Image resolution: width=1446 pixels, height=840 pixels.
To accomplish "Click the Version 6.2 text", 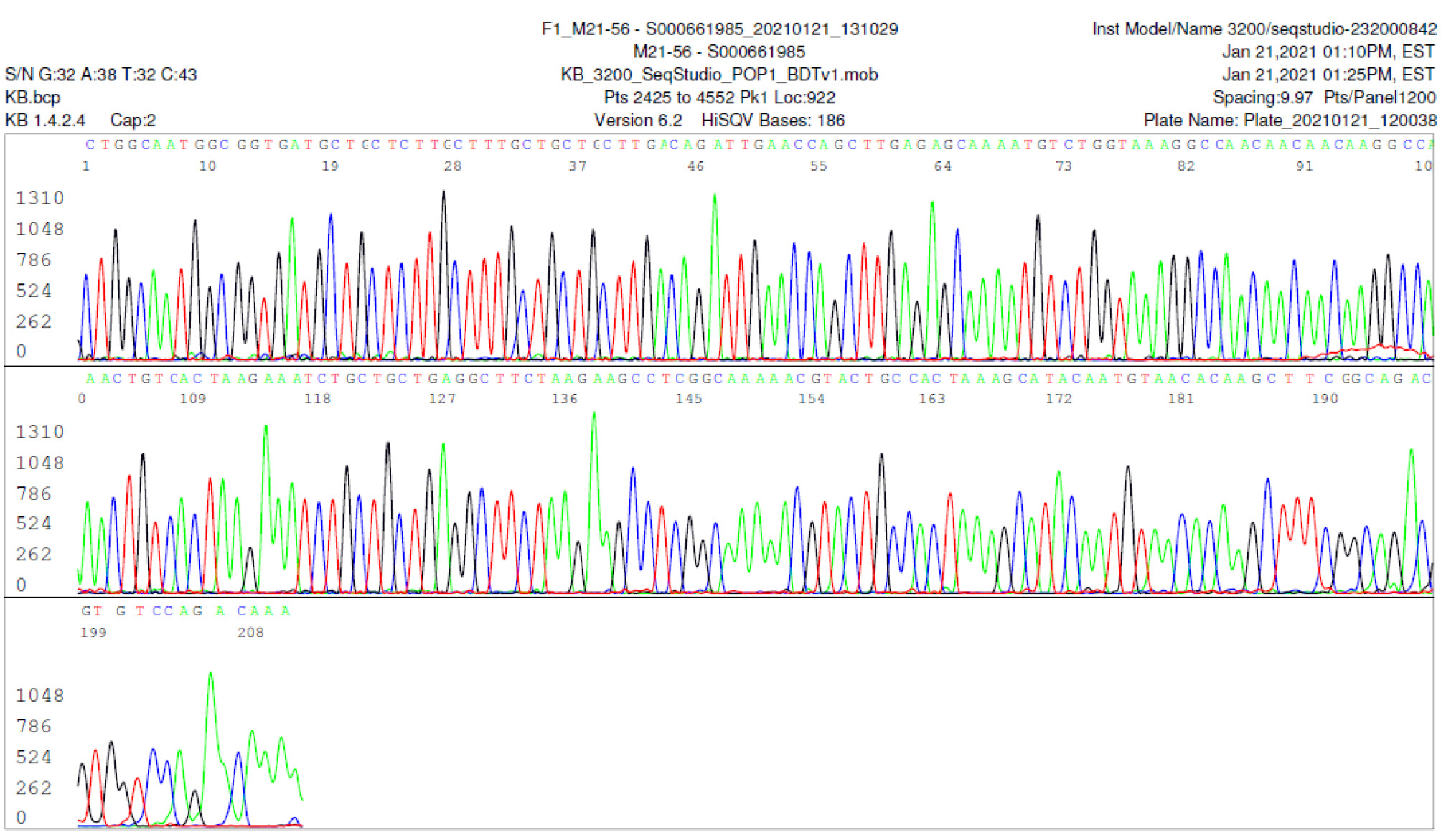I will (638, 121).
